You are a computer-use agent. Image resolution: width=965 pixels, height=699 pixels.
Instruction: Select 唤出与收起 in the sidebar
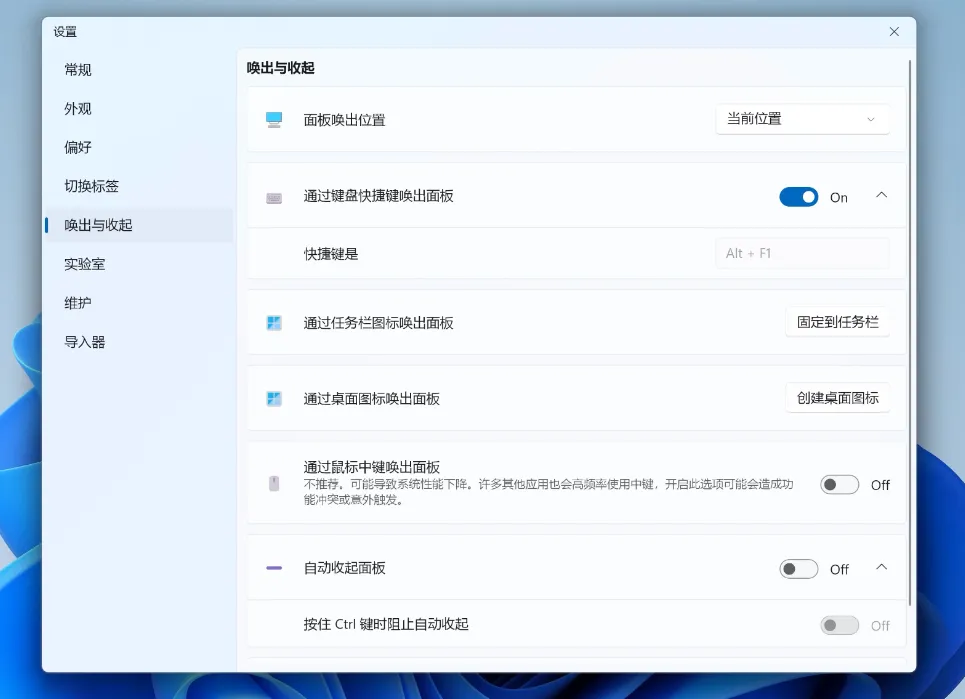coord(139,225)
